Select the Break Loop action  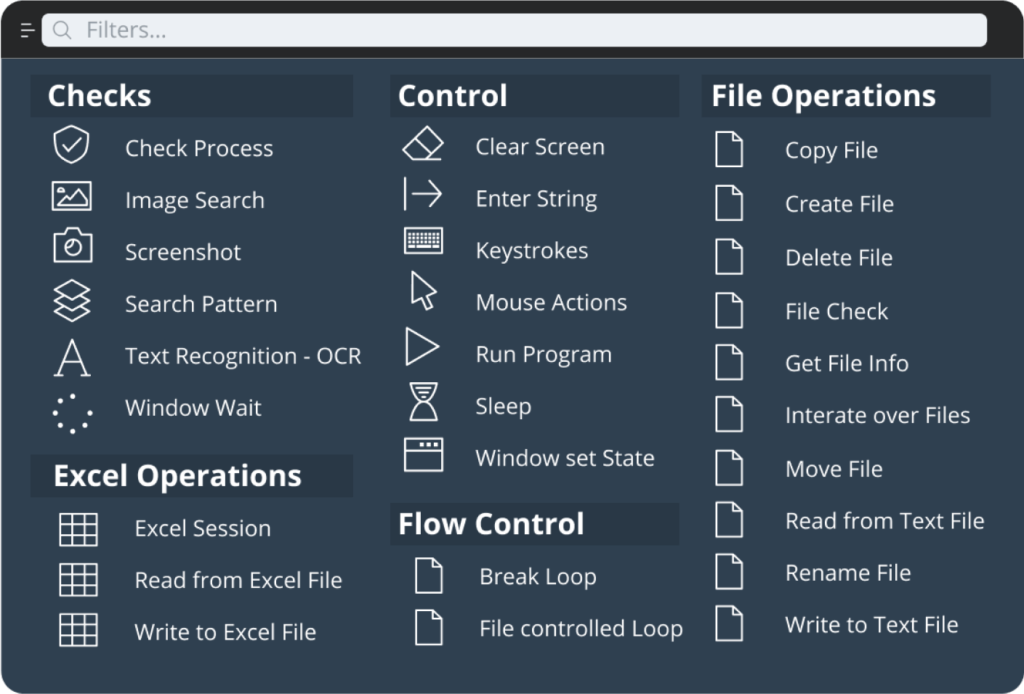538,576
